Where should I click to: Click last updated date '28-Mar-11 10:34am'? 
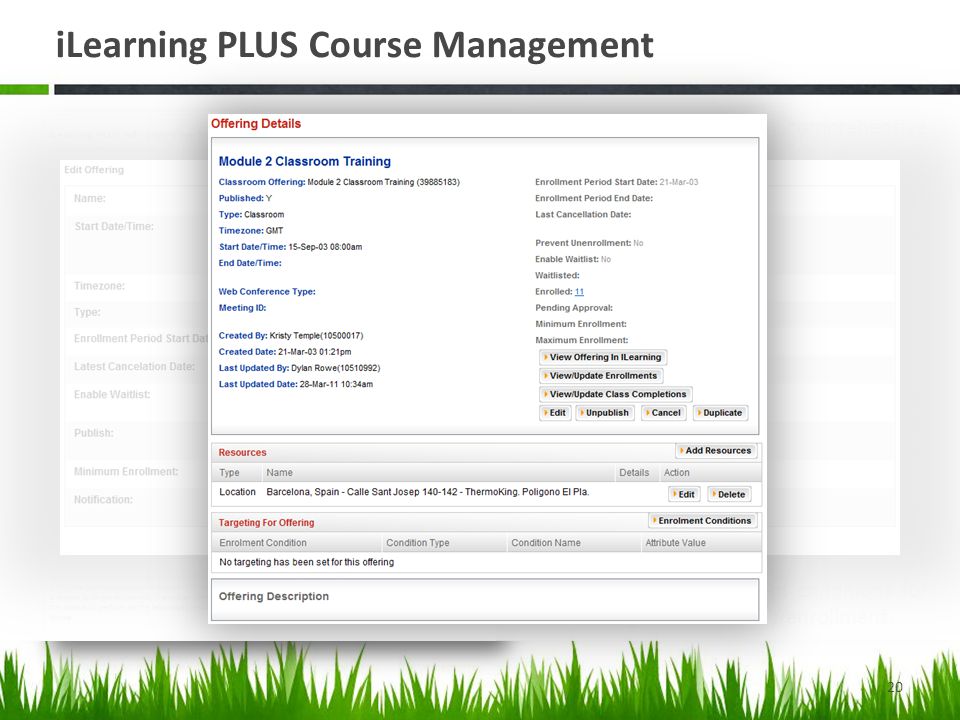[336, 384]
